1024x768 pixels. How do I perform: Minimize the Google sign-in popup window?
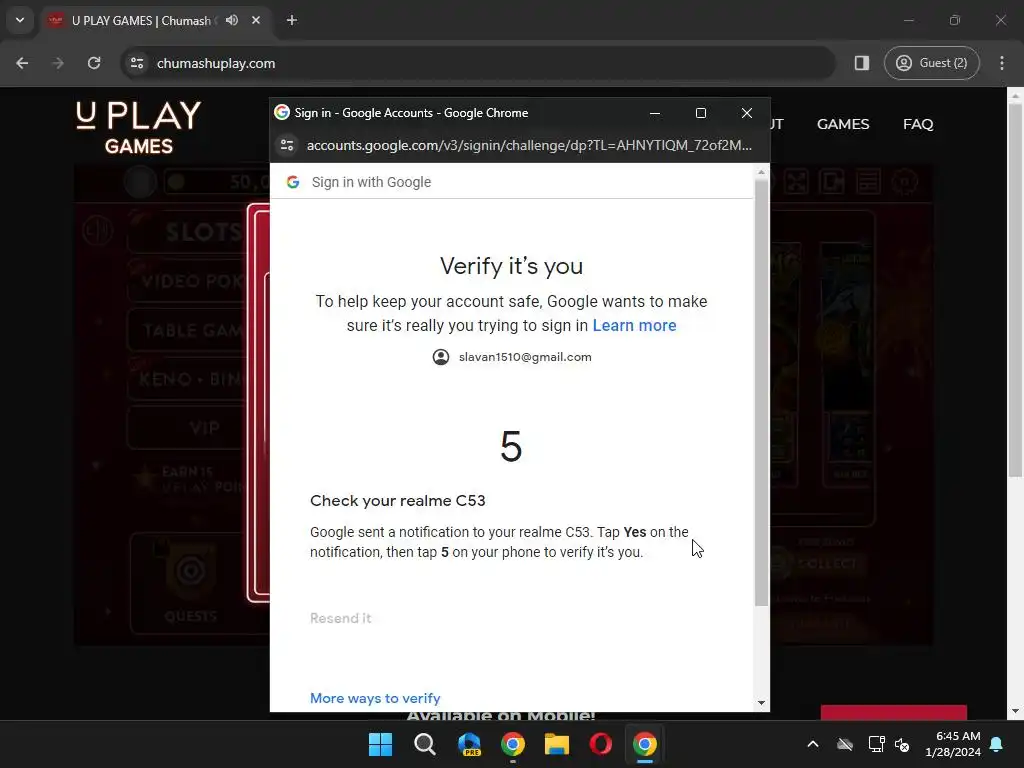click(654, 113)
